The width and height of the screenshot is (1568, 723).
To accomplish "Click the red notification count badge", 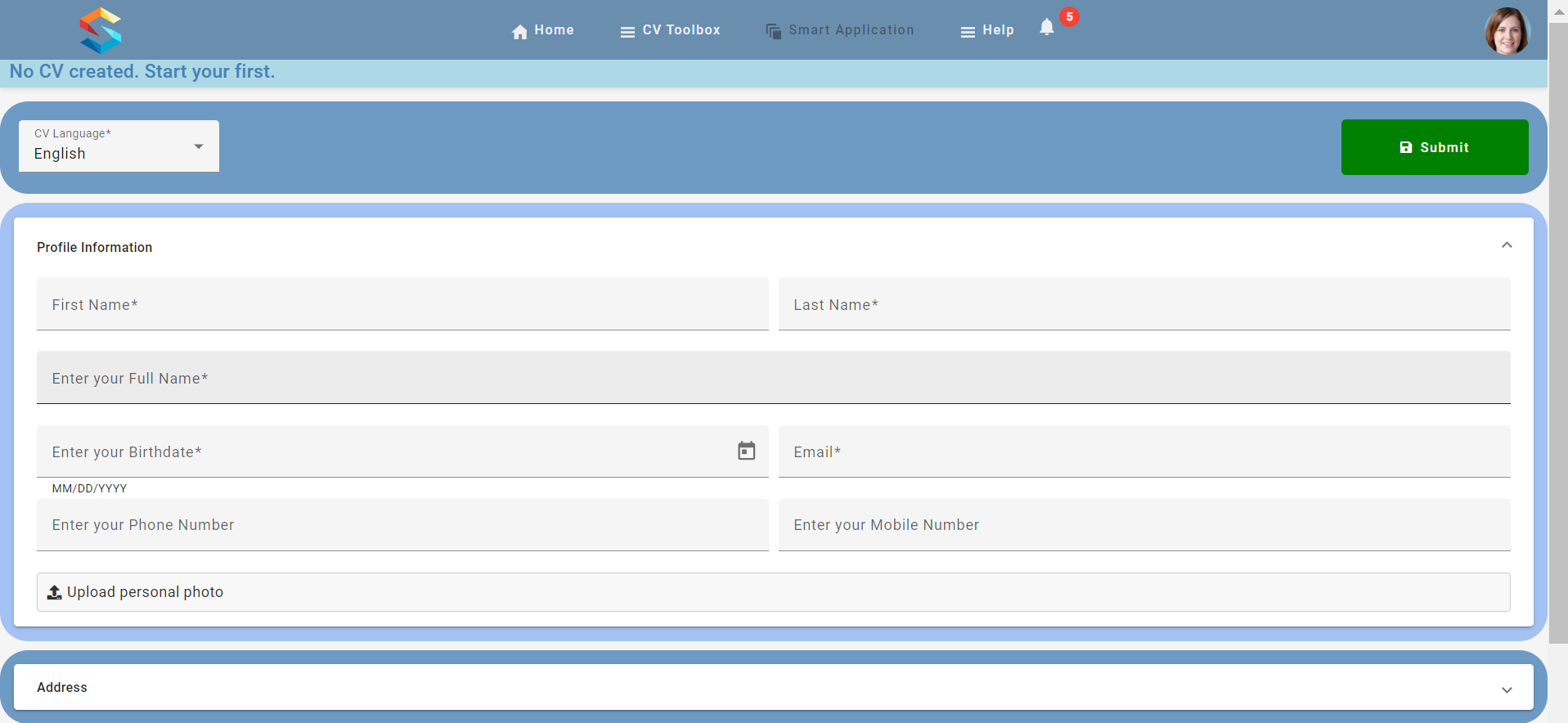I will (1069, 16).
